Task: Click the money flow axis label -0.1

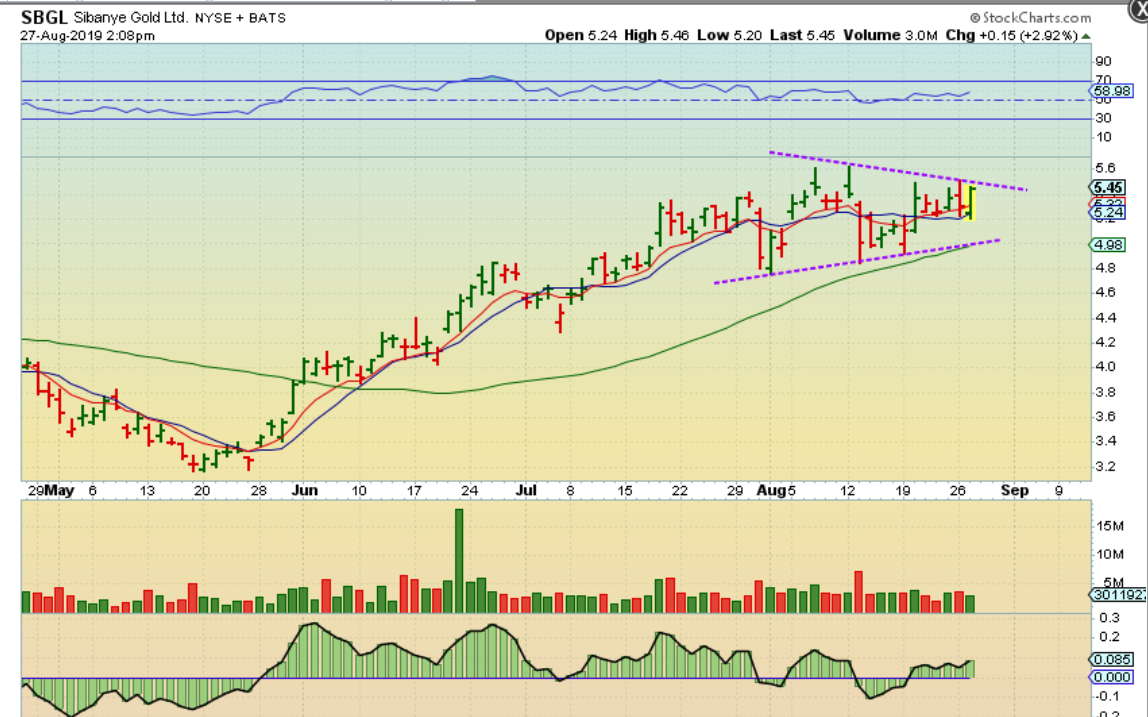Action: (x=1108, y=696)
